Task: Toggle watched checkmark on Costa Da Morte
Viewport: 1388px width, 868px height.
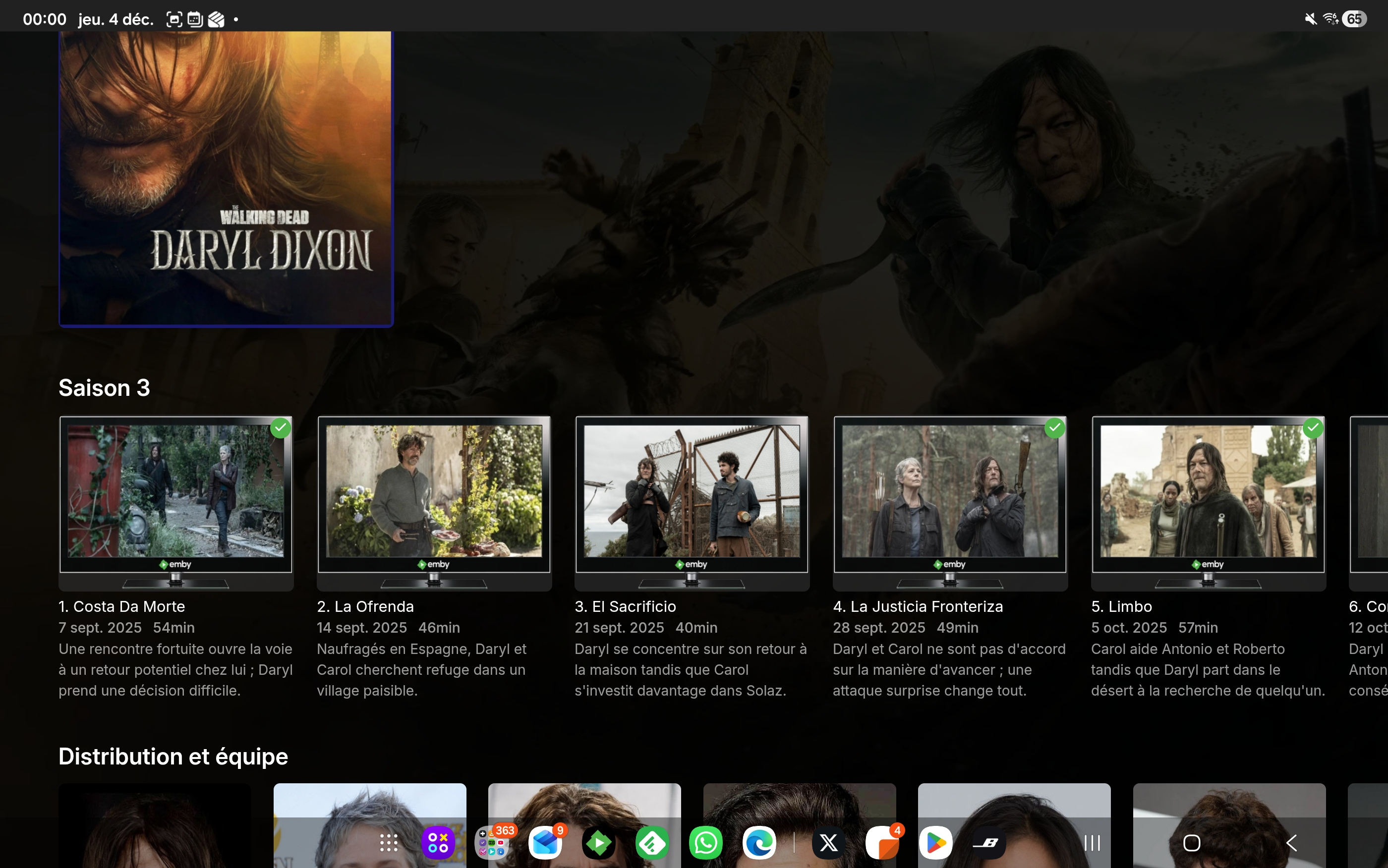Action: (280, 428)
